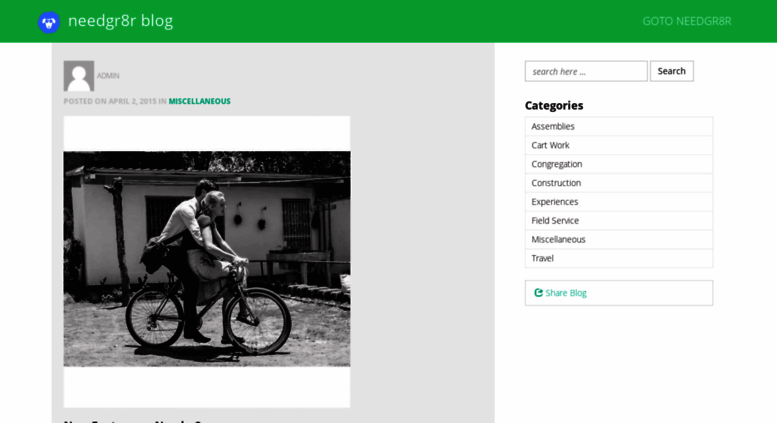Viewport: 777px width, 423px height.
Task: Click the Categories heading
Action: [554, 106]
